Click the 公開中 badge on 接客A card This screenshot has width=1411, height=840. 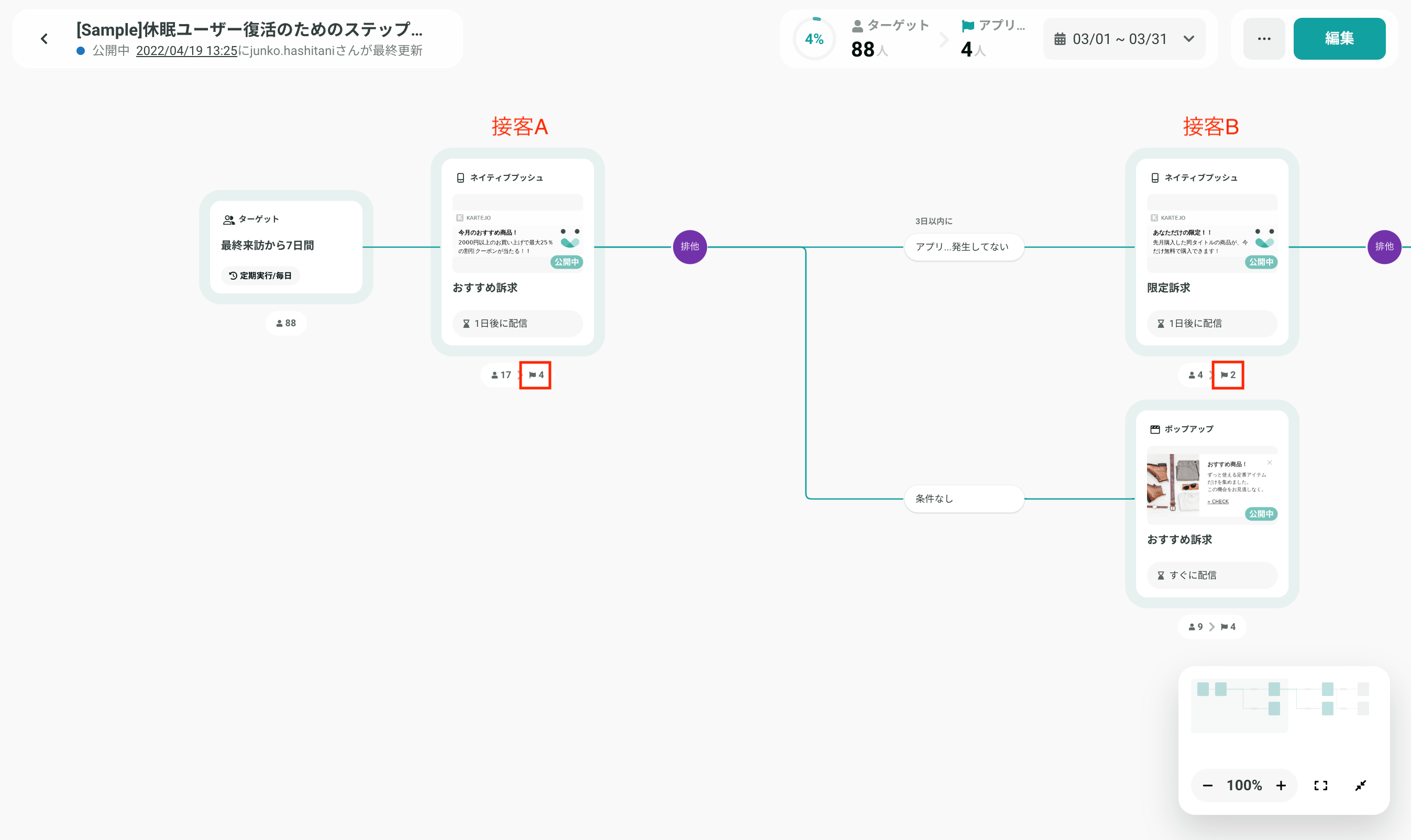tap(567, 262)
